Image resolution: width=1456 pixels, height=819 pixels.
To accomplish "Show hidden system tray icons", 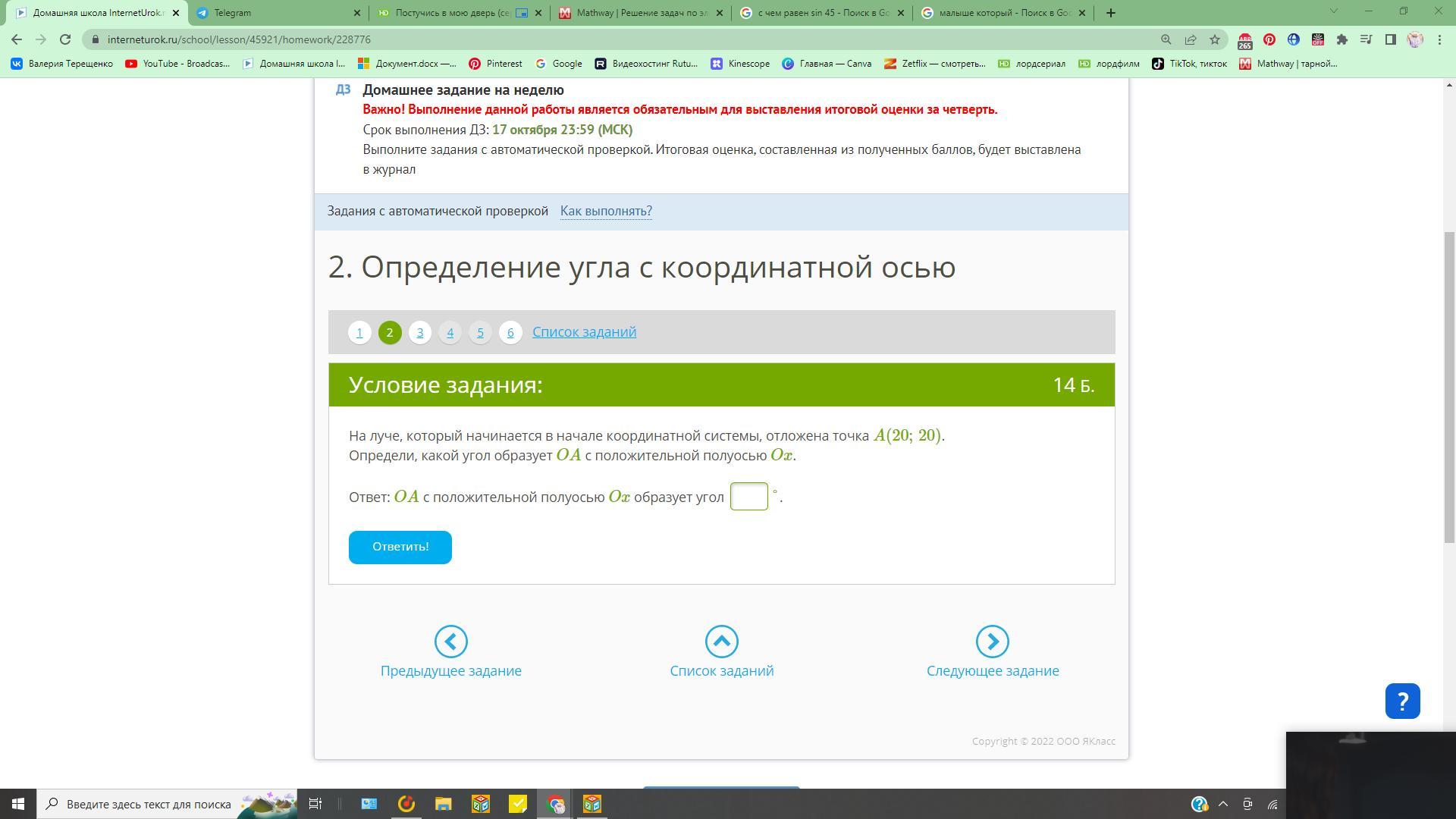I will coord(1222,804).
